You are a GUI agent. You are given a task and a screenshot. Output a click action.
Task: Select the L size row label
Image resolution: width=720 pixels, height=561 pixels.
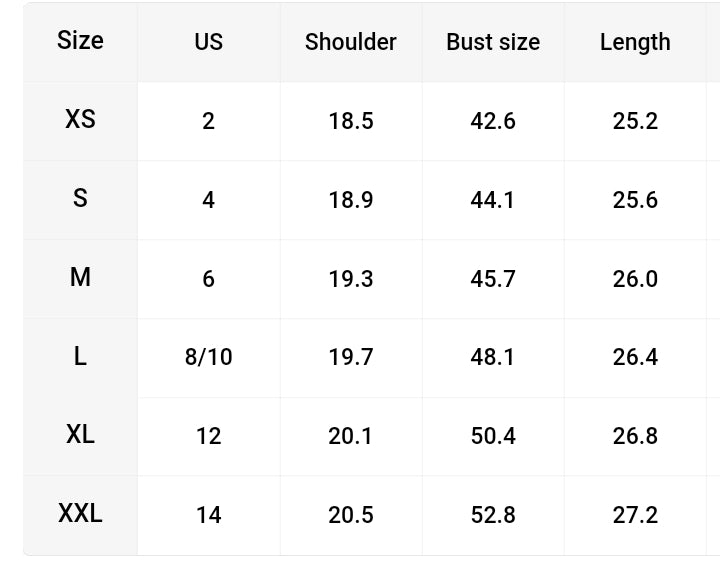click(80, 356)
